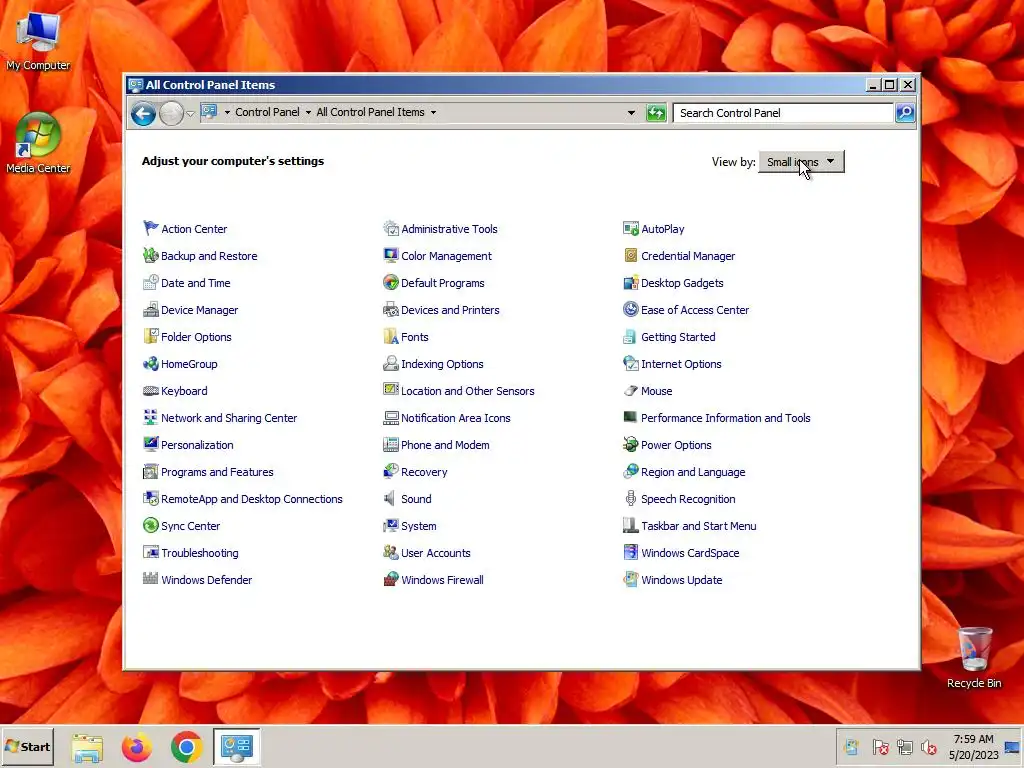Open the Action Center flag icon
The width and height of the screenshot is (1024, 768).
[151, 228]
